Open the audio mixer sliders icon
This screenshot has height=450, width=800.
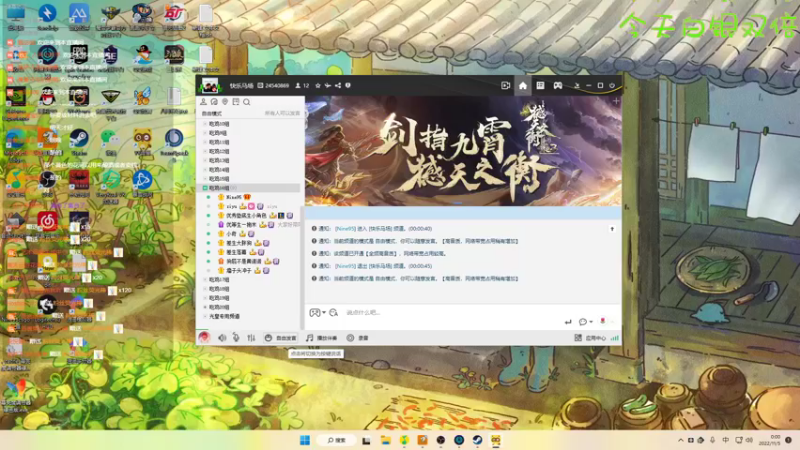[x=251, y=338]
